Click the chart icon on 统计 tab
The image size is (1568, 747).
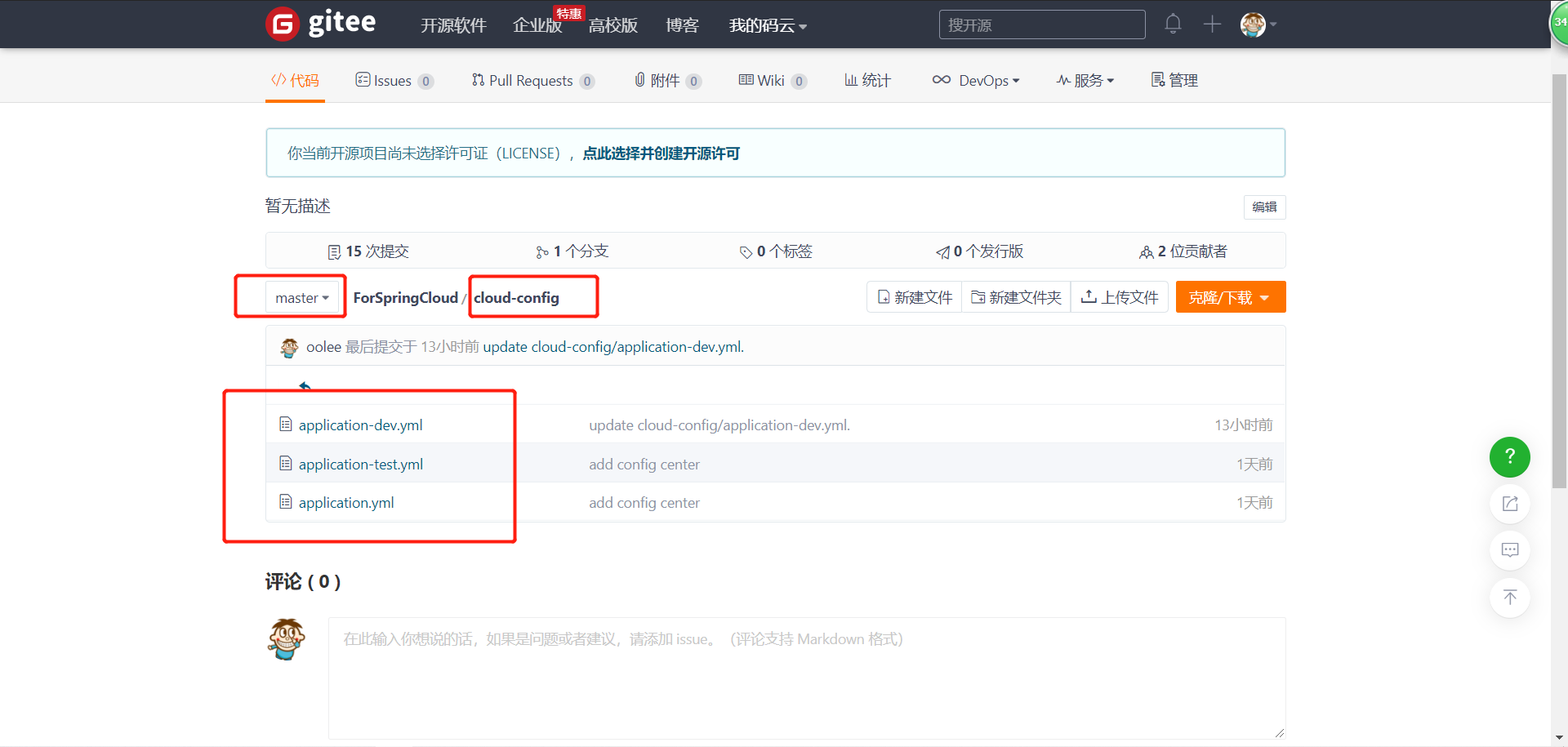click(x=850, y=79)
